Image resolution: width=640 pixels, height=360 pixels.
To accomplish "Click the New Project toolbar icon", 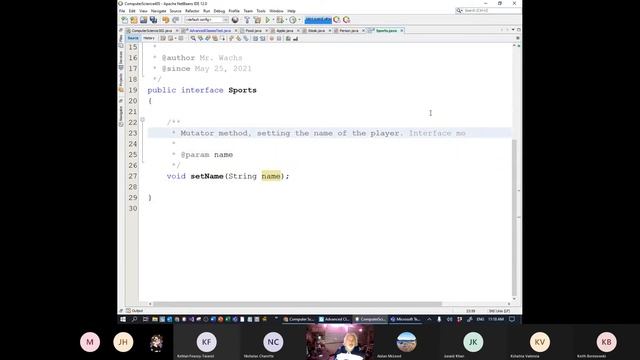I will point(134,20).
